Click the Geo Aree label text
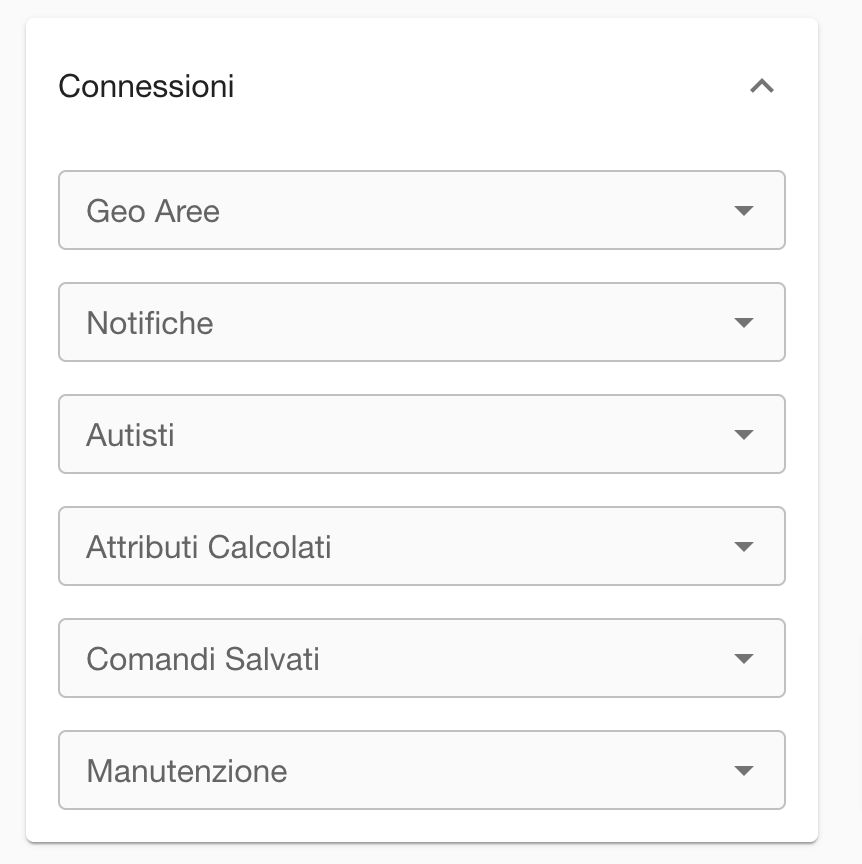This screenshot has height=864, width=862. point(153,211)
